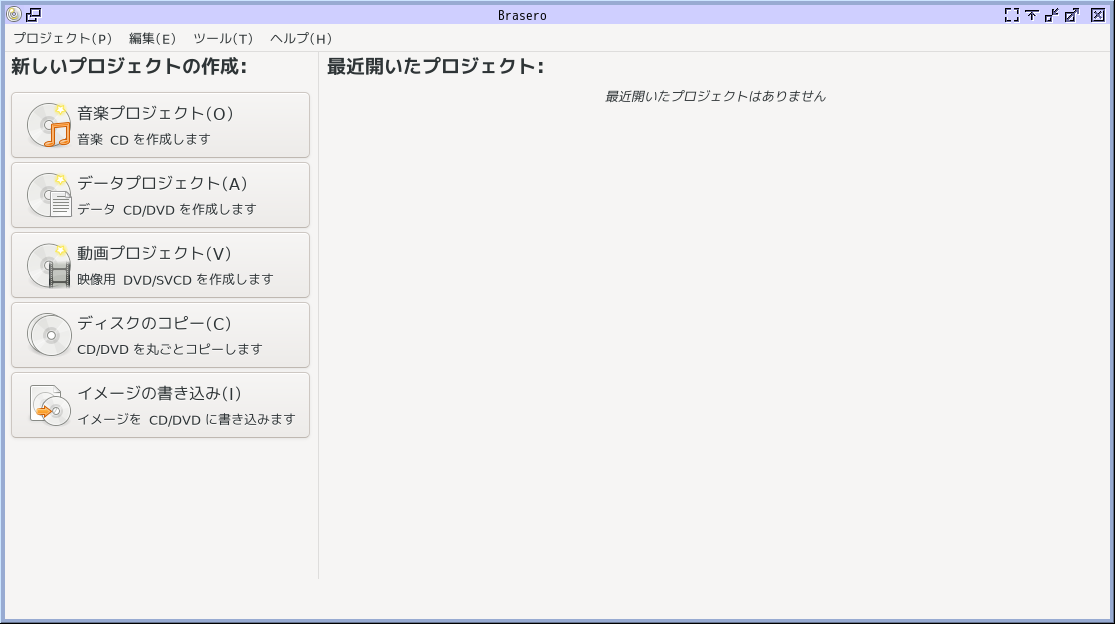Click the 最近開いたプロジェクト heading
1115x624 pixels.
[435, 66]
